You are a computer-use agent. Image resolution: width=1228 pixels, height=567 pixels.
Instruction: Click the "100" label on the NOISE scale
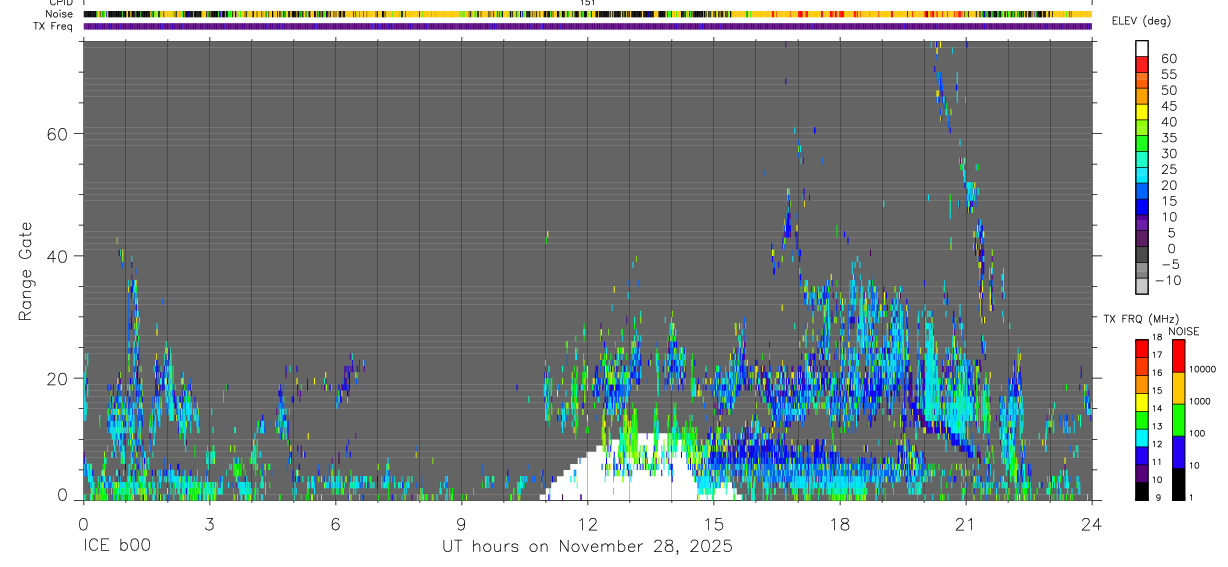point(1196,434)
